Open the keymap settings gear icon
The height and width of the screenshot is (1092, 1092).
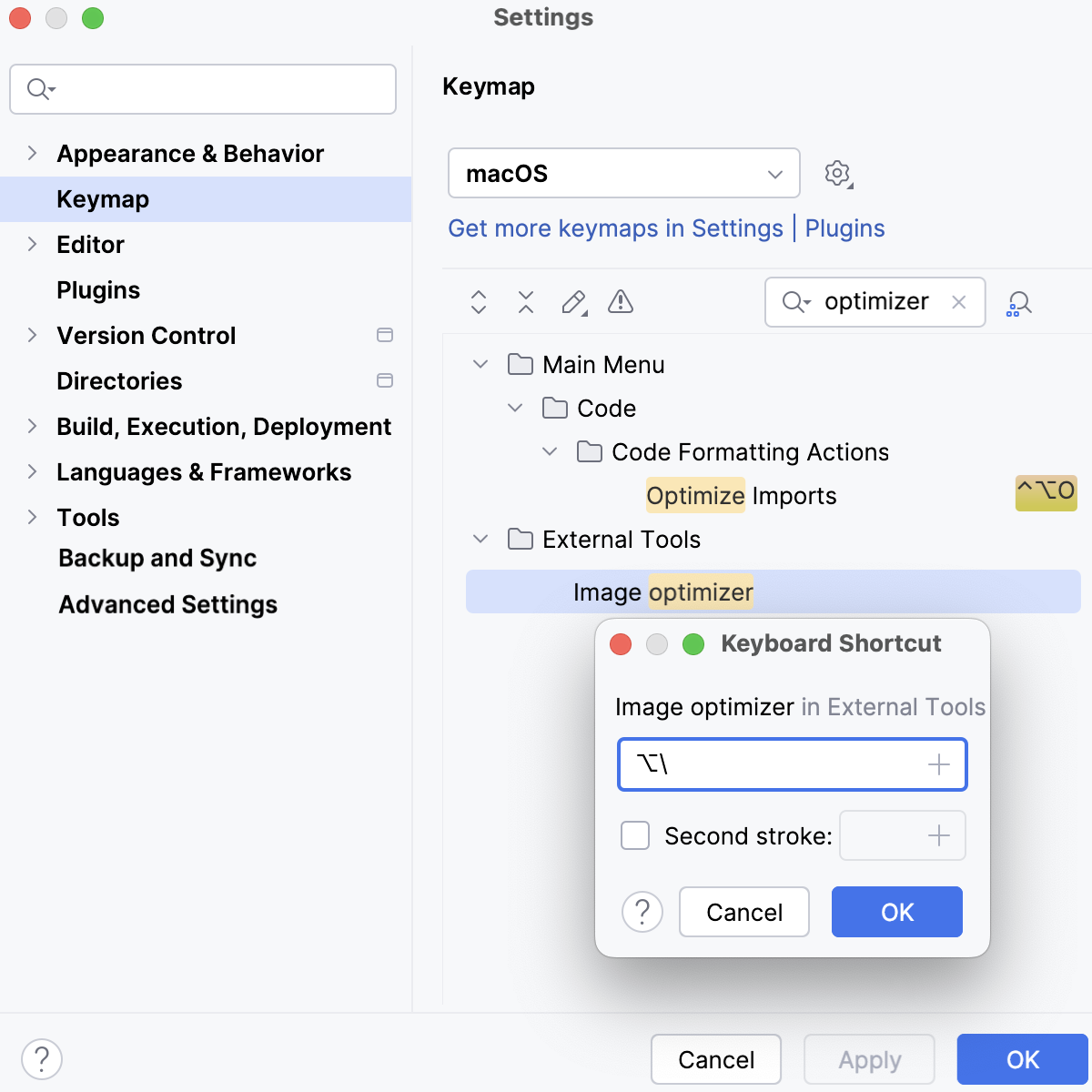(x=836, y=173)
